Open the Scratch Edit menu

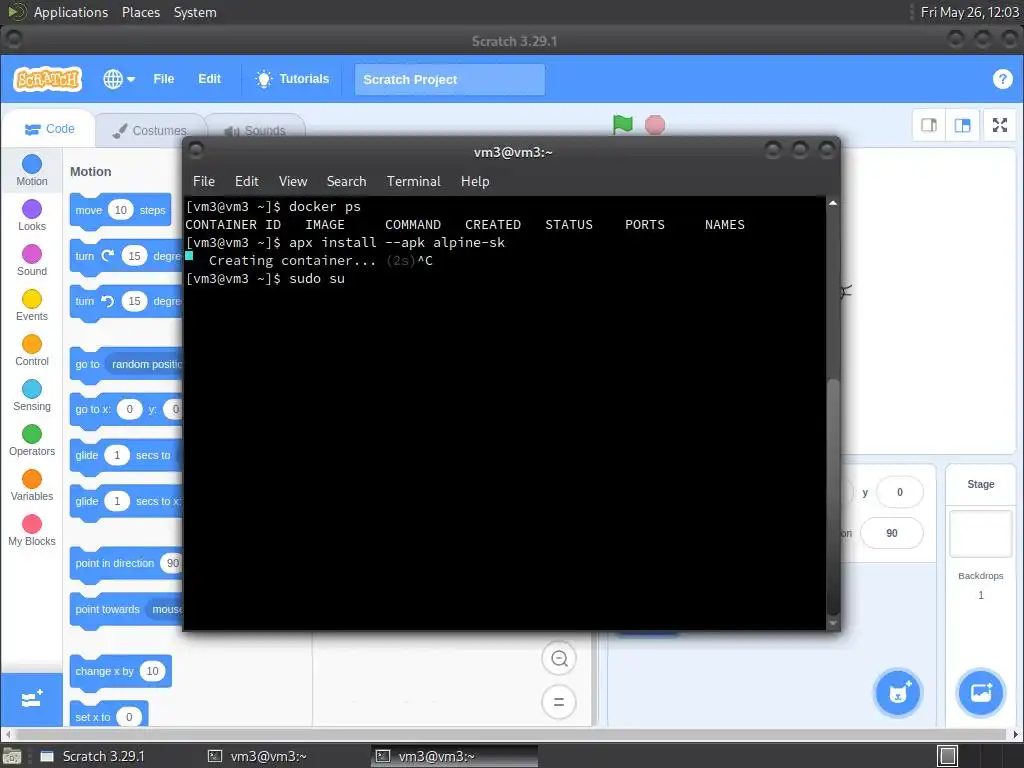pos(209,79)
